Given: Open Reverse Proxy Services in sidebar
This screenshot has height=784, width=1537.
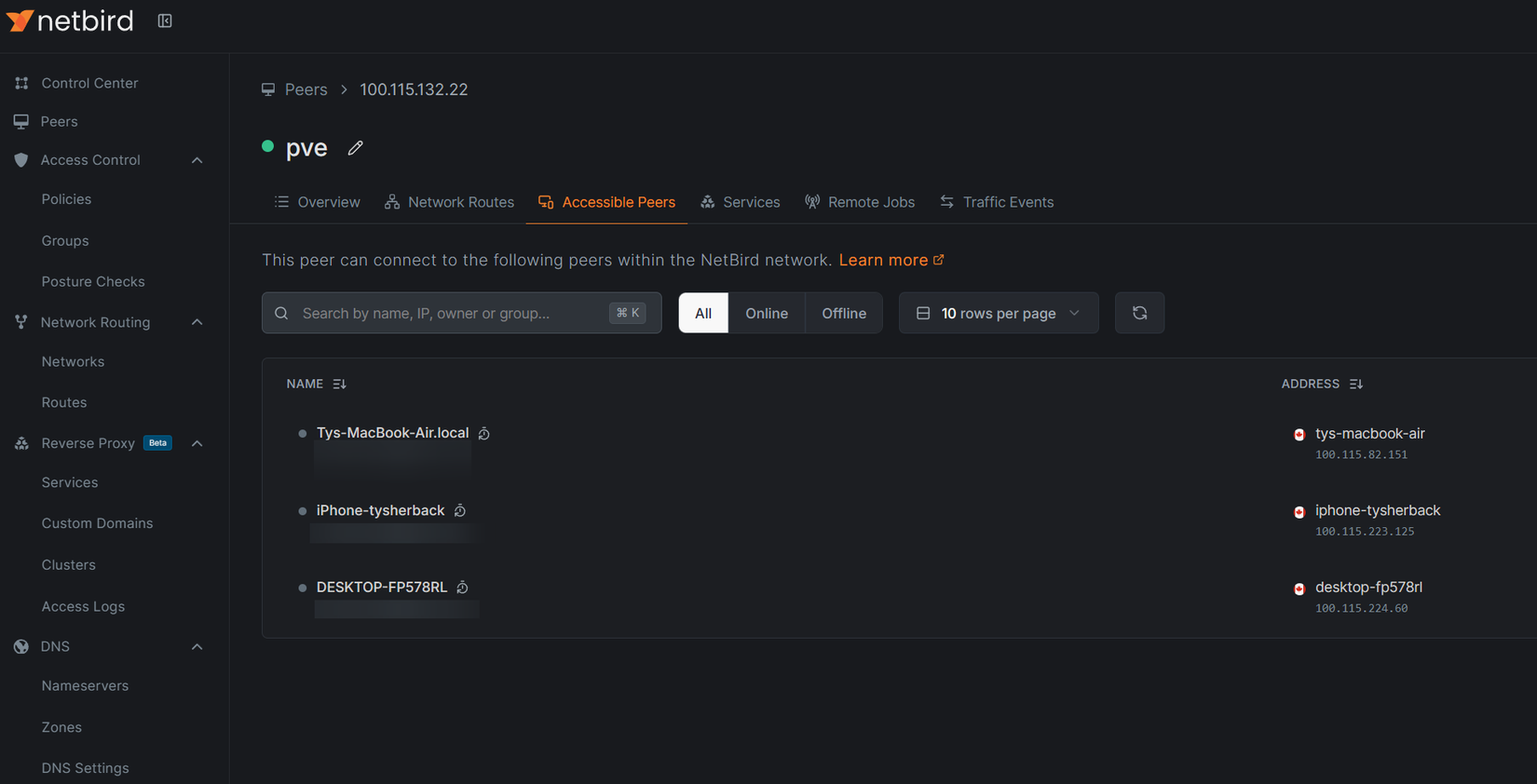Looking at the screenshot, I should coord(70,482).
